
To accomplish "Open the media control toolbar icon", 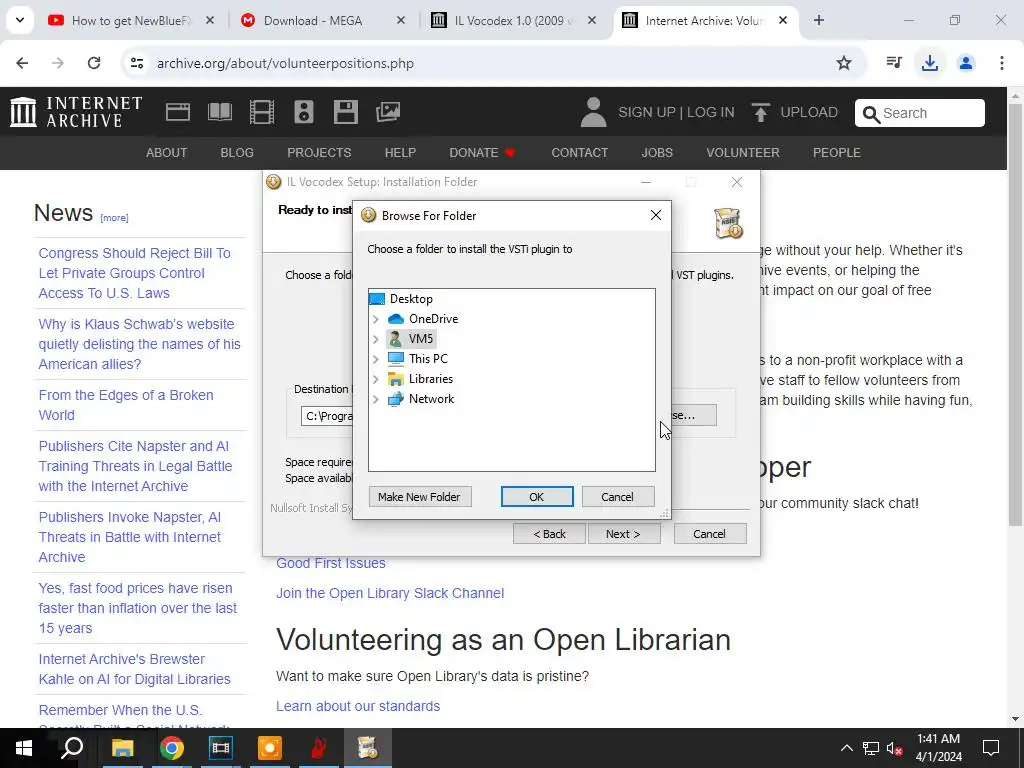I will point(894,63).
